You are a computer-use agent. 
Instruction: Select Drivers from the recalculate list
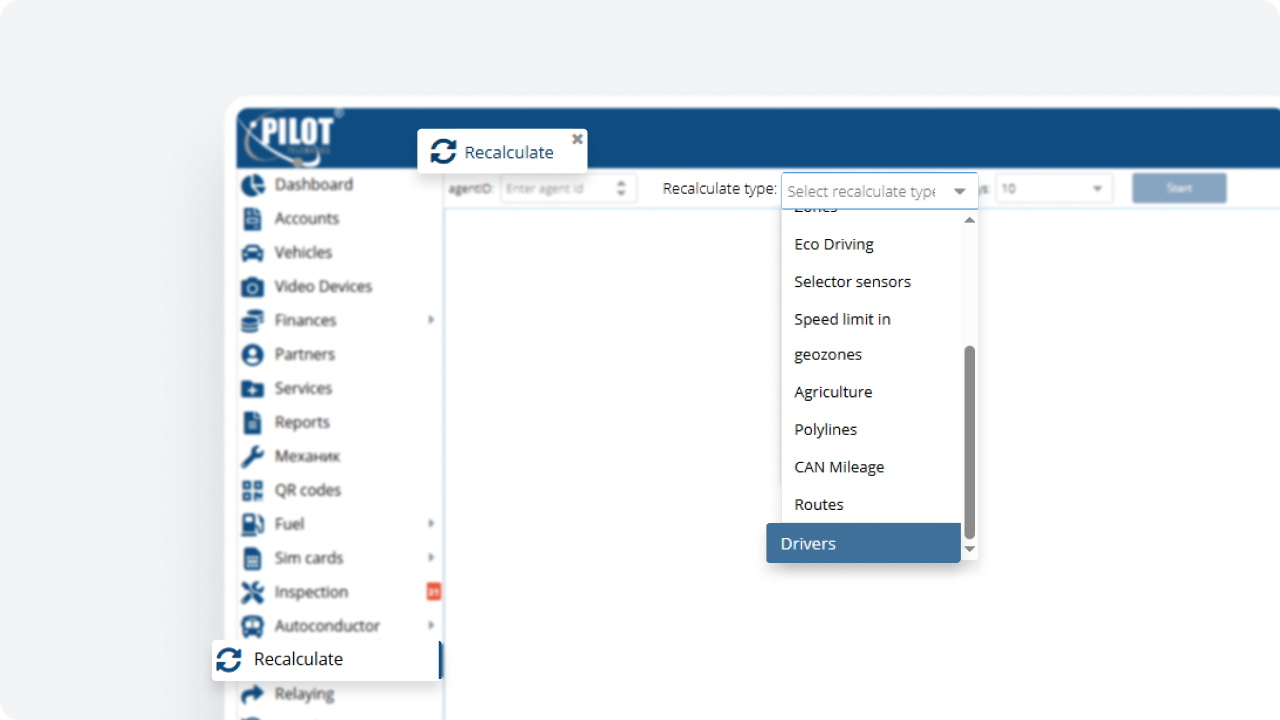[862, 544]
